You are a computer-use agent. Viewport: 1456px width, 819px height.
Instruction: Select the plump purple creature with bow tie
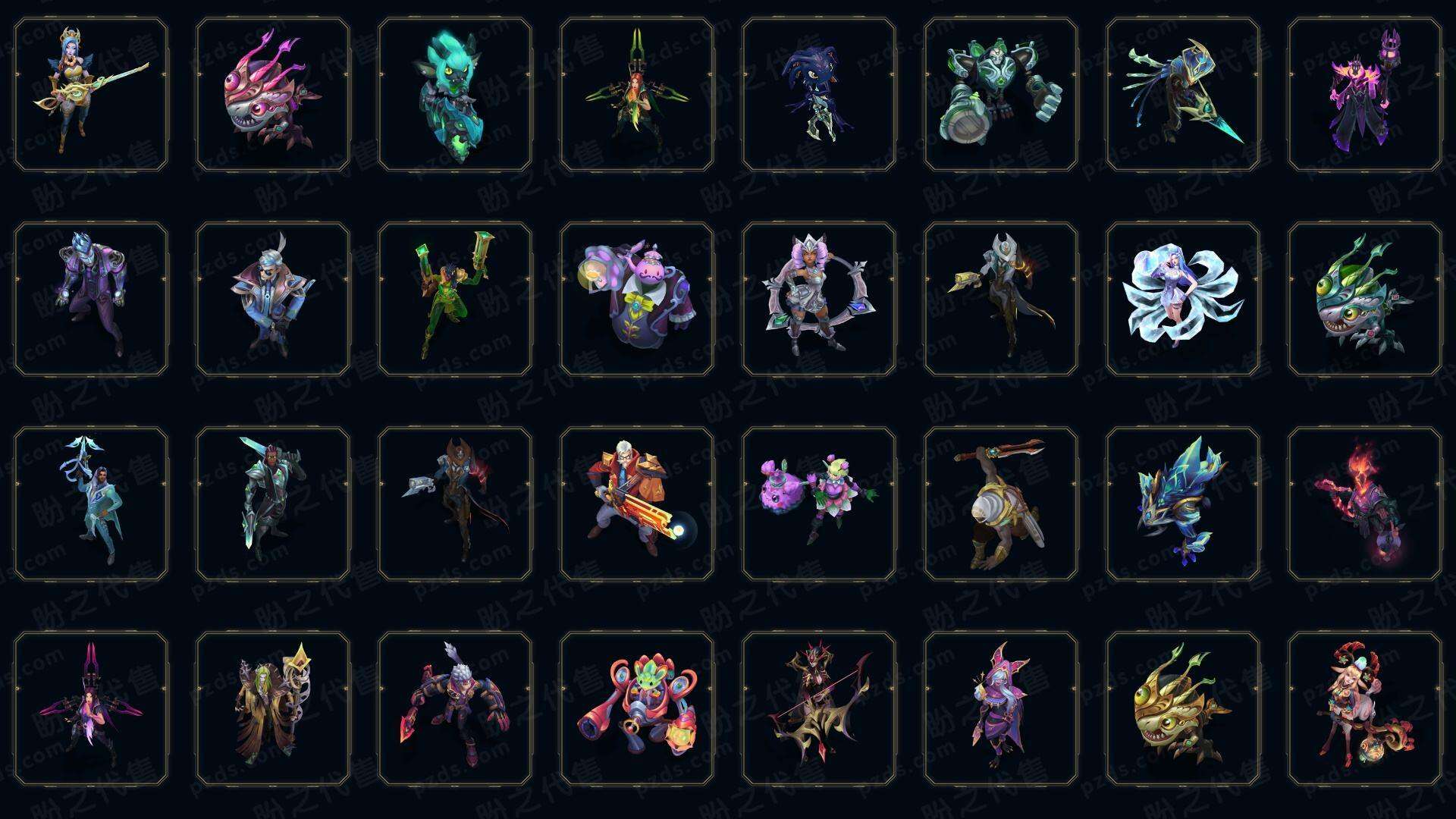coord(637,299)
